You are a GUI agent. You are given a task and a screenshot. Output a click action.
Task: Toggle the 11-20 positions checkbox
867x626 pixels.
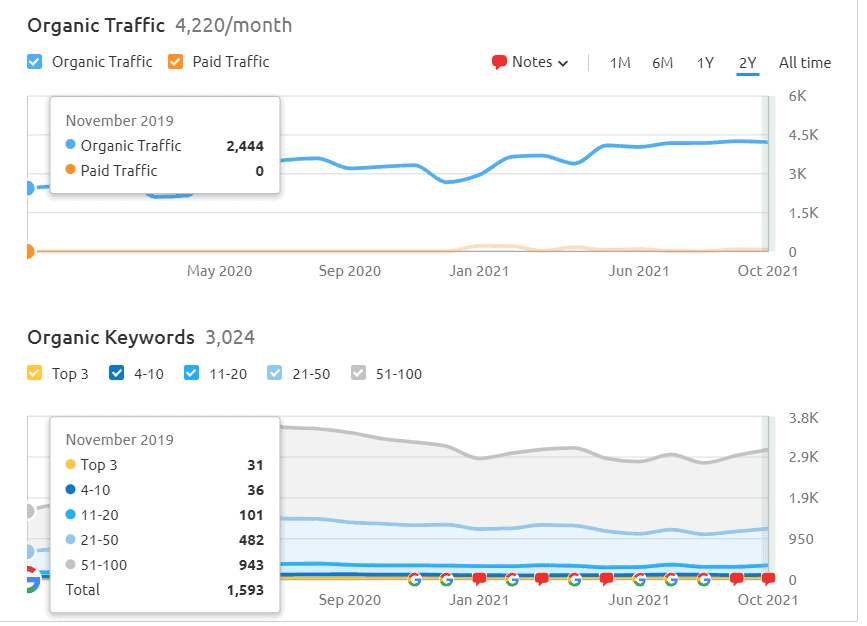[x=191, y=373]
